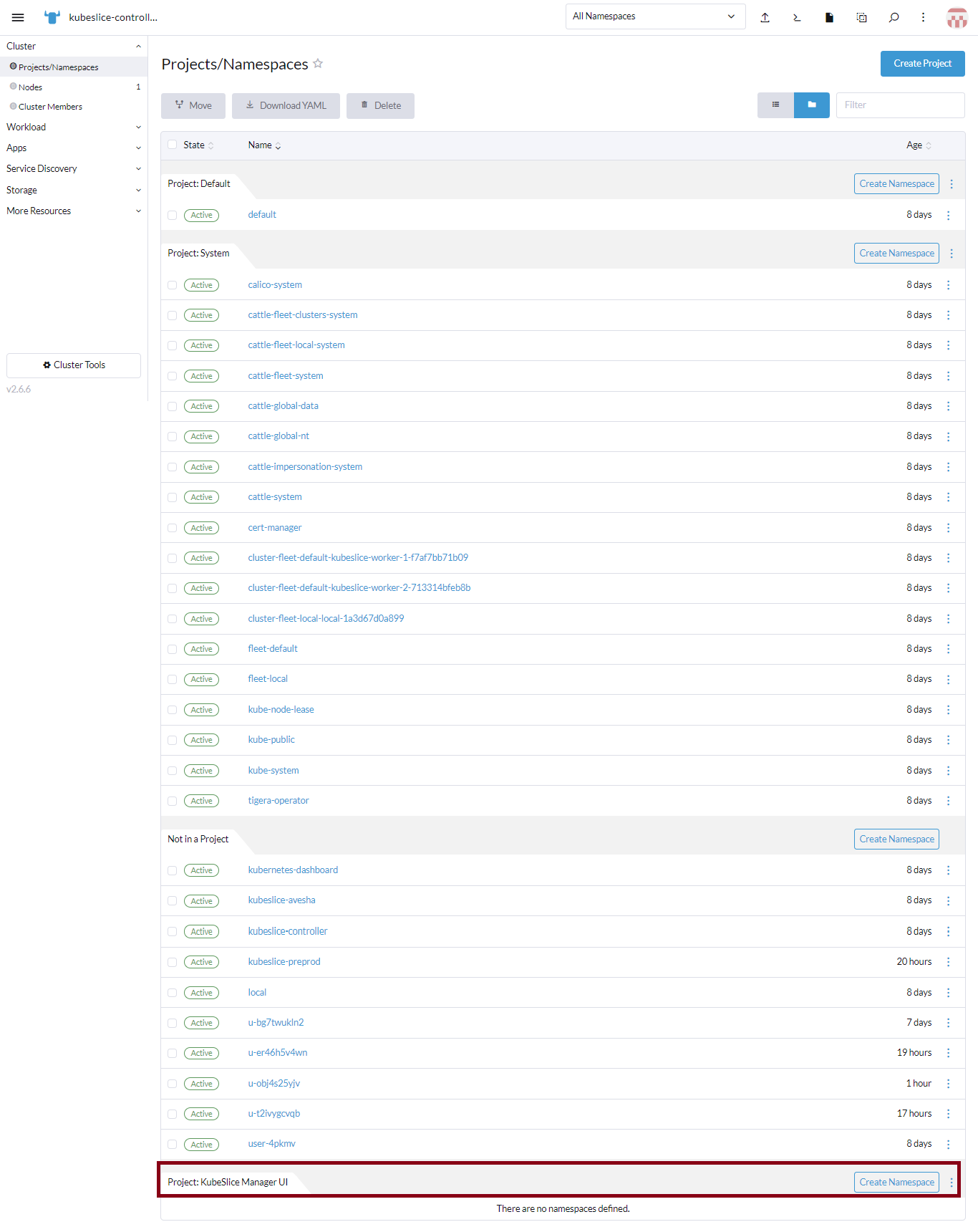Image resolution: width=978 pixels, height=1232 pixels.
Task: Open the resource search icon
Action: (894, 17)
